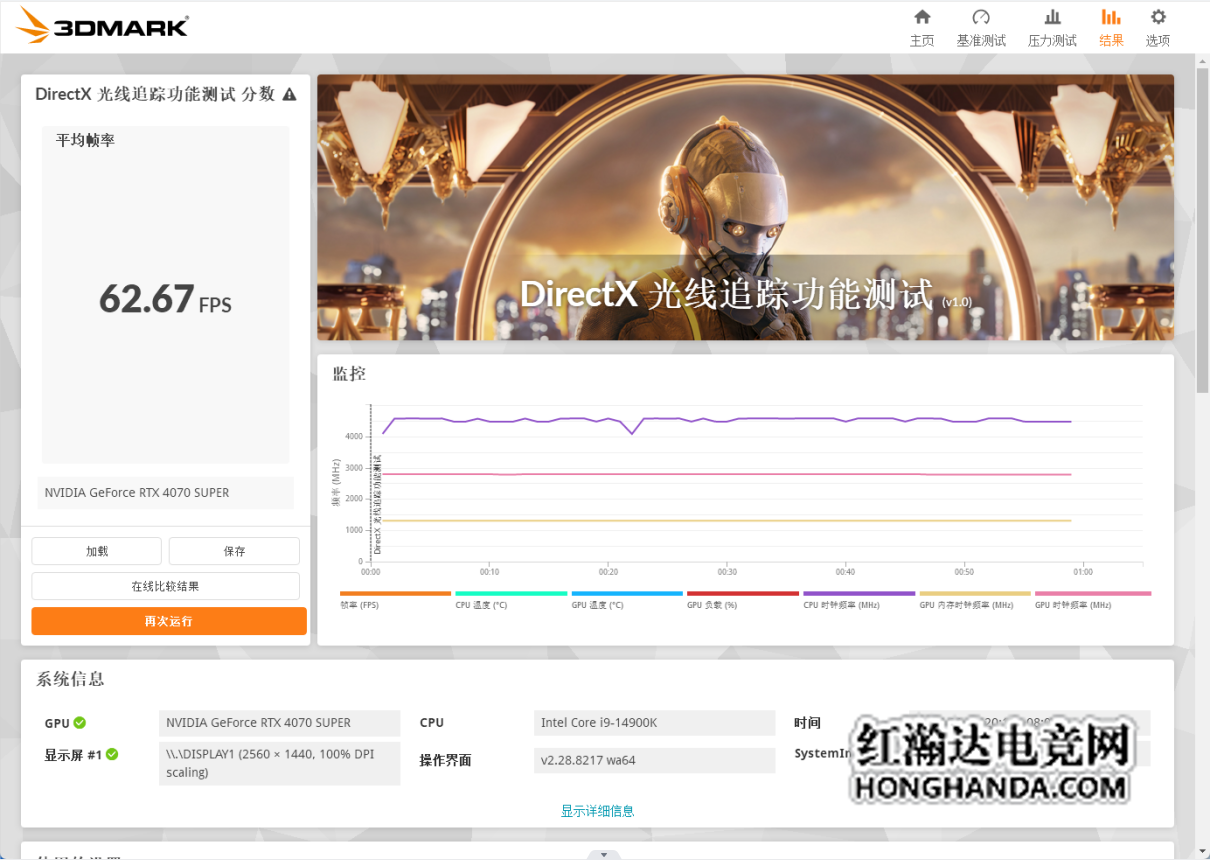Click the warning triangle beside the score title

[x=290, y=95]
